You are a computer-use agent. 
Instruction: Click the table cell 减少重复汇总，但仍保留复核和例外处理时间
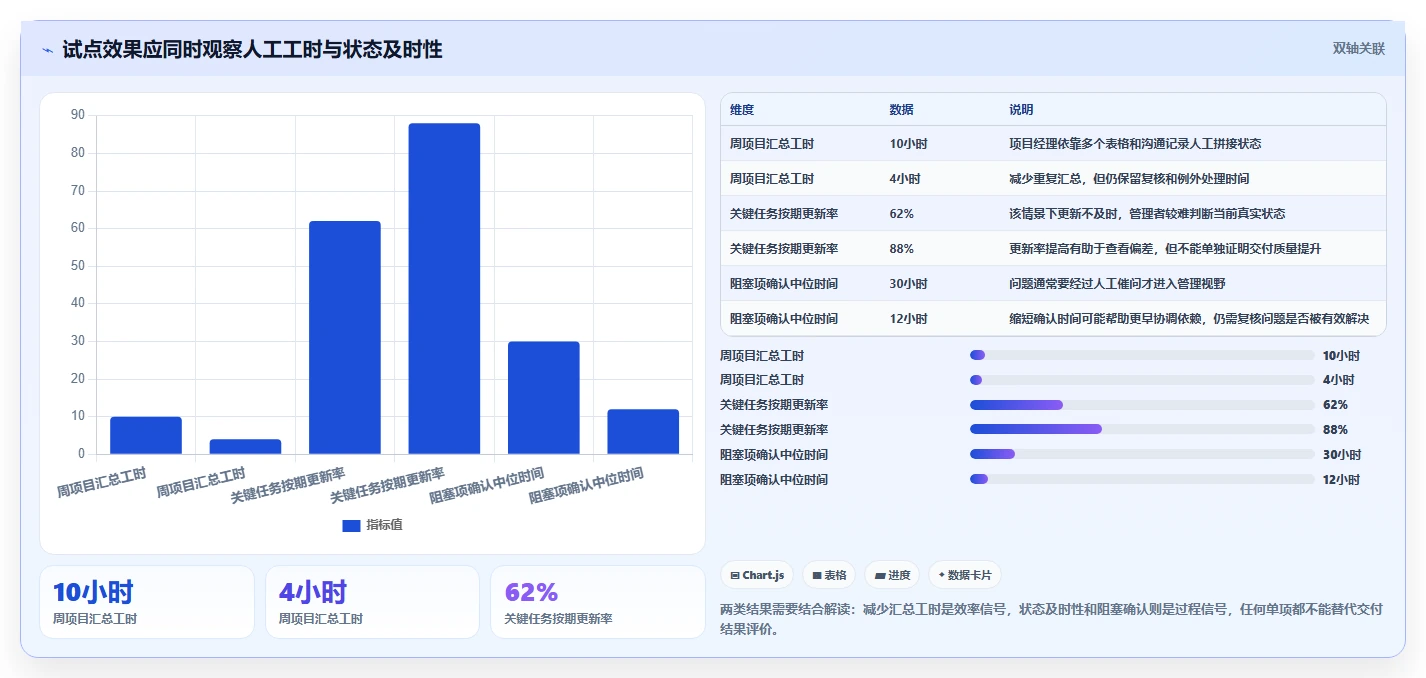(1129, 179)
